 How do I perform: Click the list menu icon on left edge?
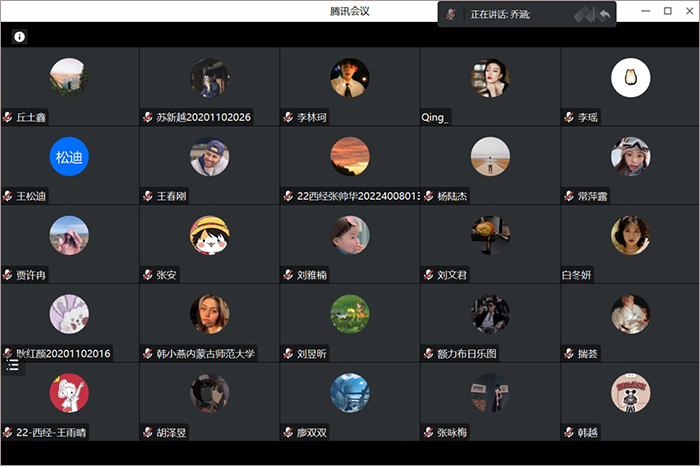tap(13, 366)
